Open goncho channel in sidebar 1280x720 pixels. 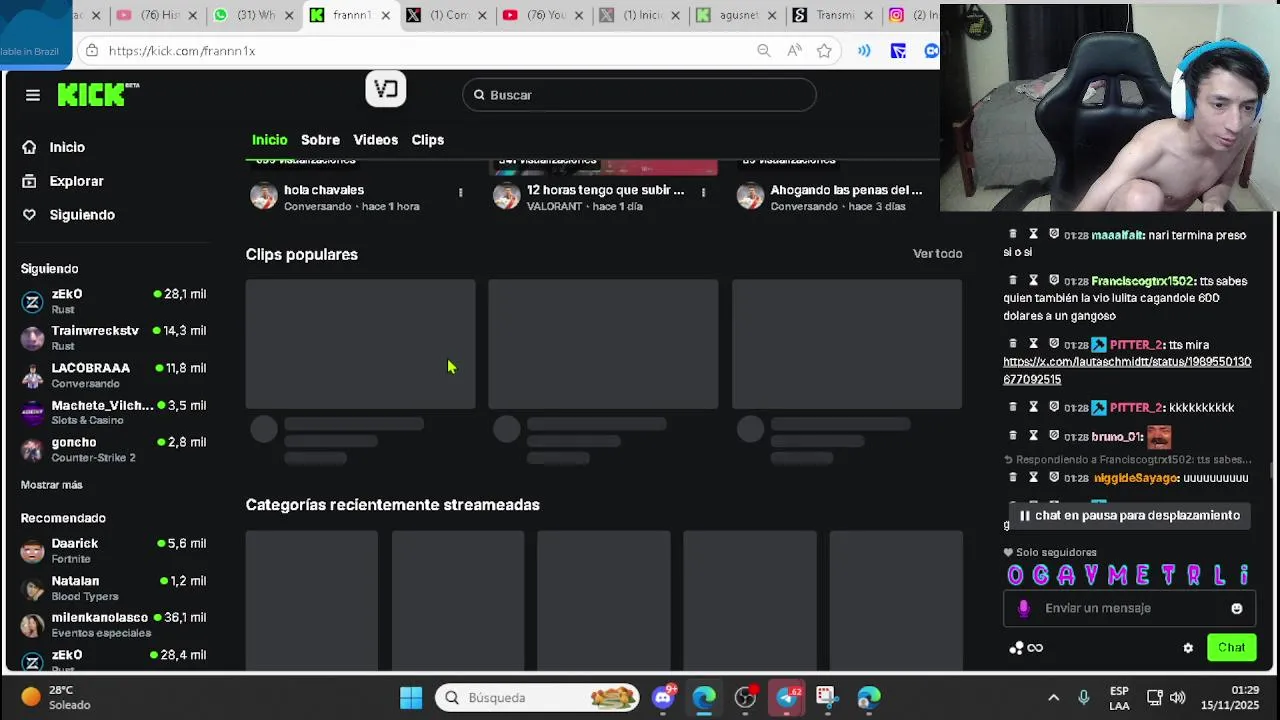pyautogui.click(x=113, y=449)
